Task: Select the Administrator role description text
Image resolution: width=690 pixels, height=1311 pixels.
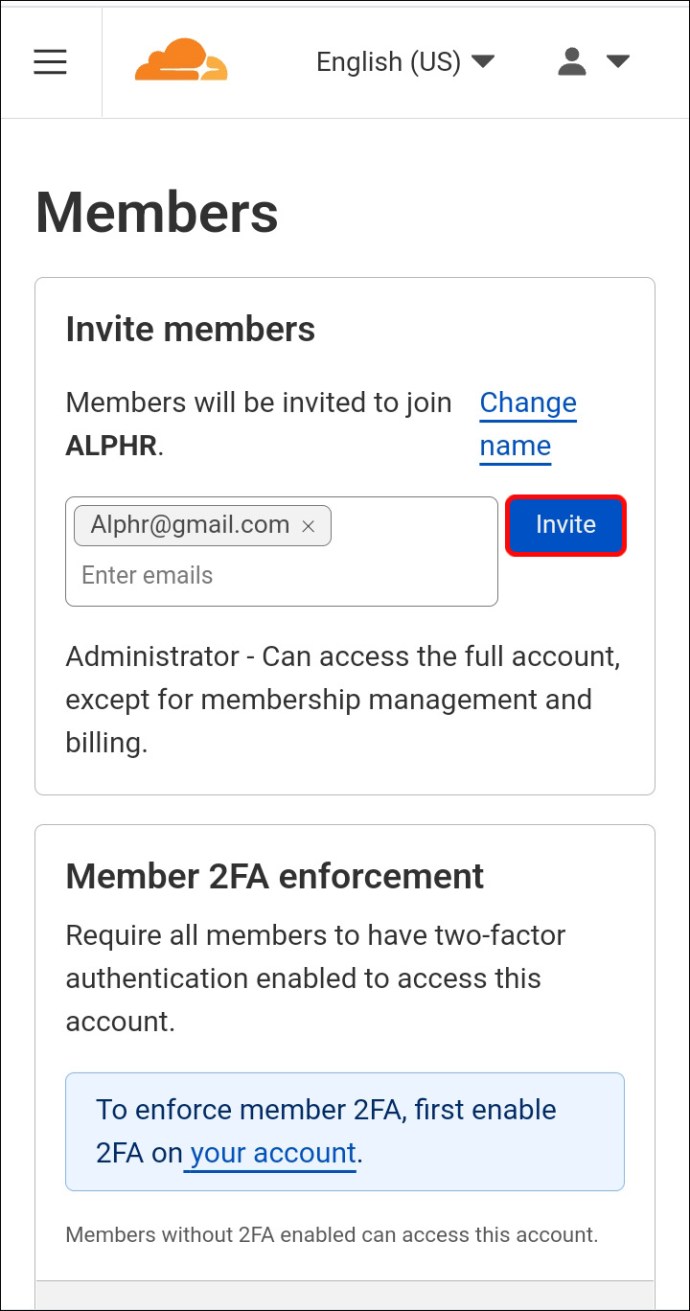Action: pyautogui.click(x=343, y=700)
